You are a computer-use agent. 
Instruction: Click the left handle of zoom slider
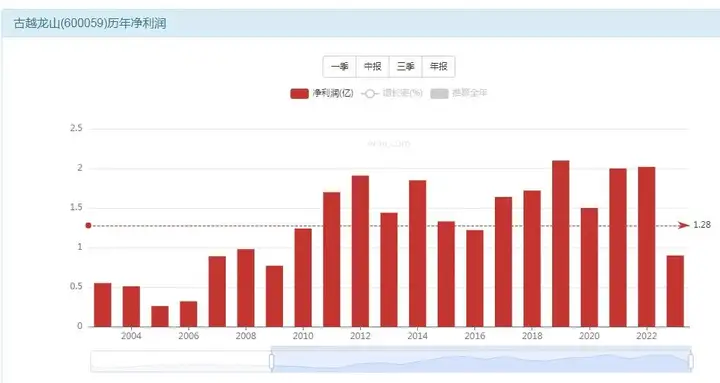click(x=271, y=361)
